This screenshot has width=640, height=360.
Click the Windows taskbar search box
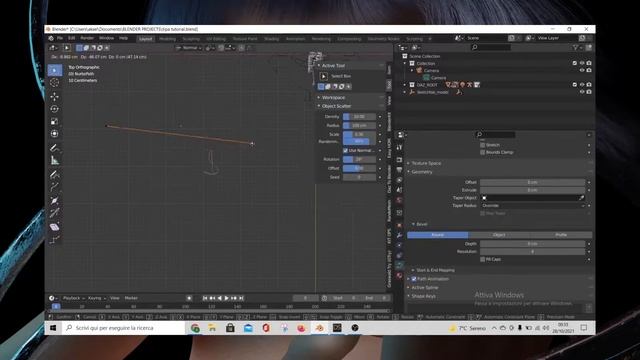124,328
